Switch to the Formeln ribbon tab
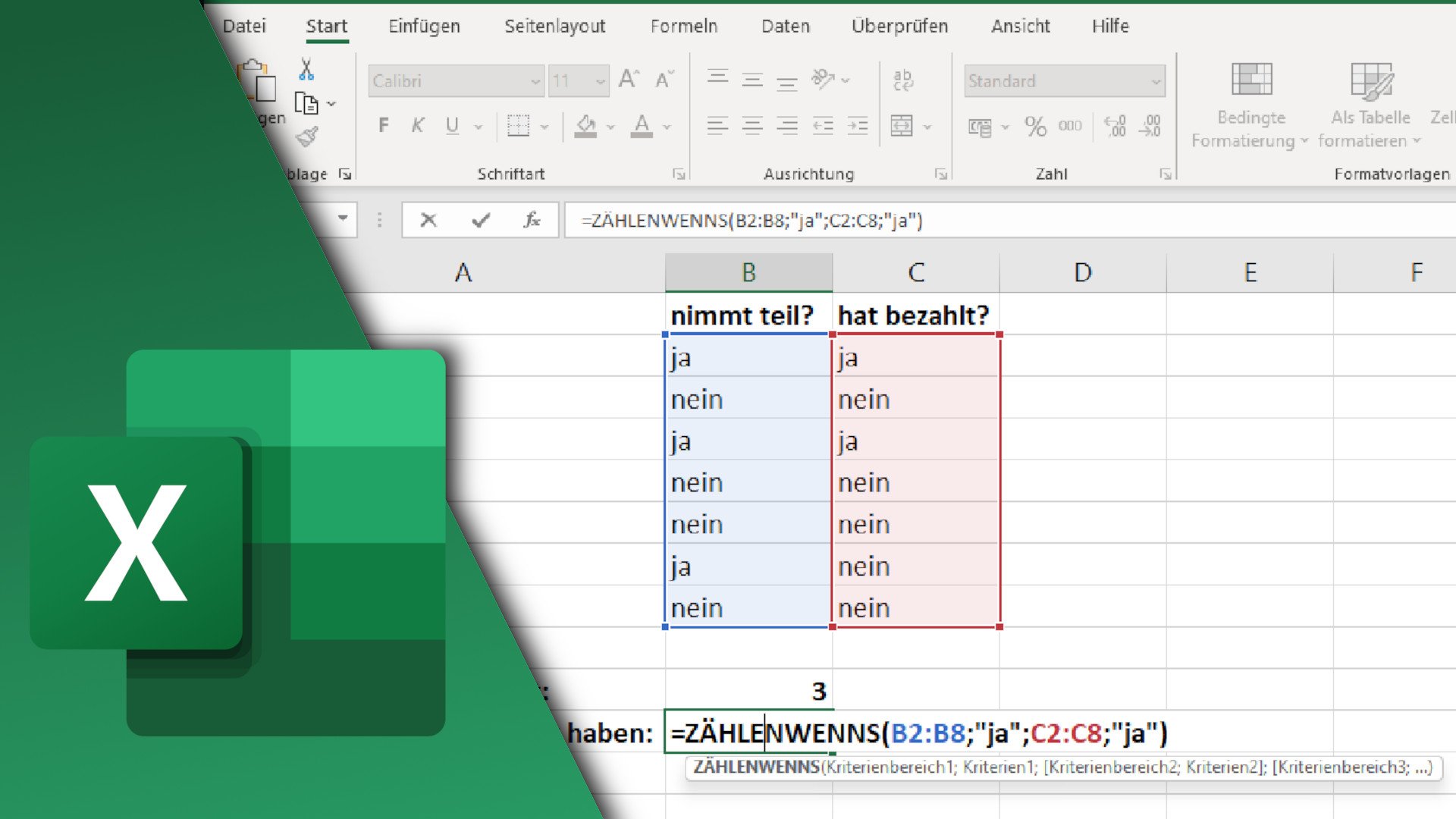 683,26
